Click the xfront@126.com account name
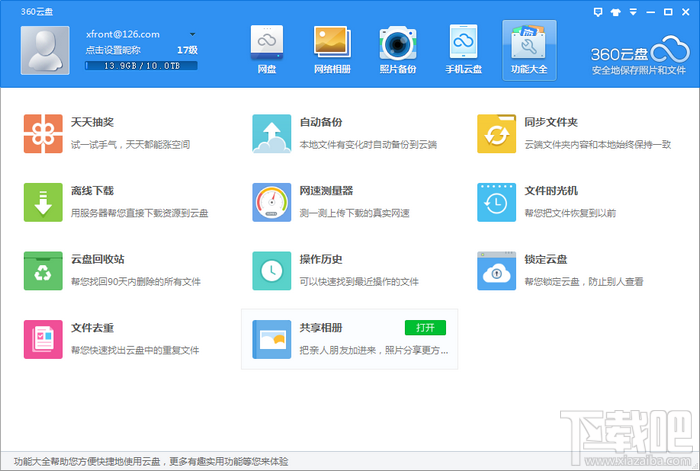Viewport: 700px width, 471px height. (123, 34)
